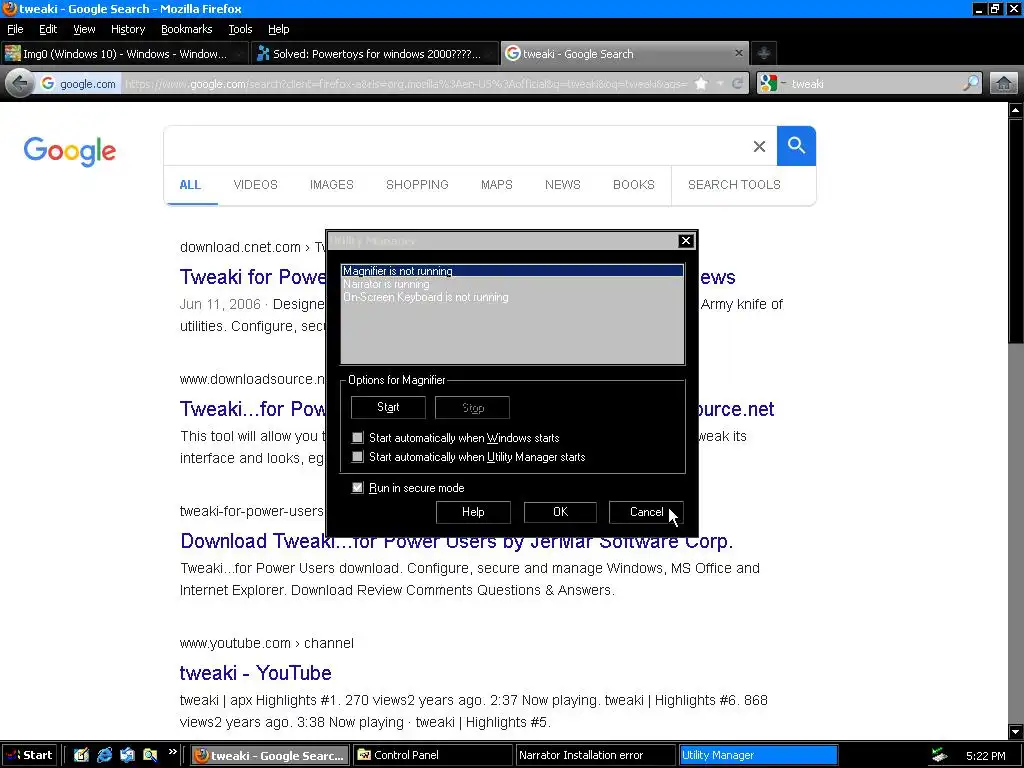This screenshot has height=768, width=1024.
Task: Select 'On-Screen Keyboard is not running' entry
Action: (512, 297)
